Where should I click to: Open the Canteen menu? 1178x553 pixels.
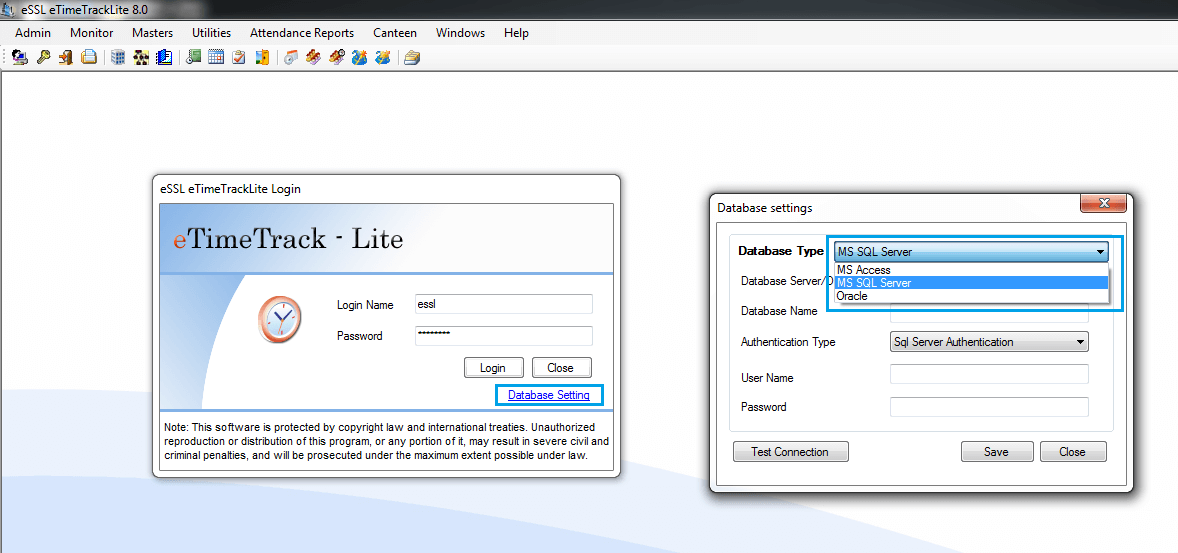coord(395,33)
